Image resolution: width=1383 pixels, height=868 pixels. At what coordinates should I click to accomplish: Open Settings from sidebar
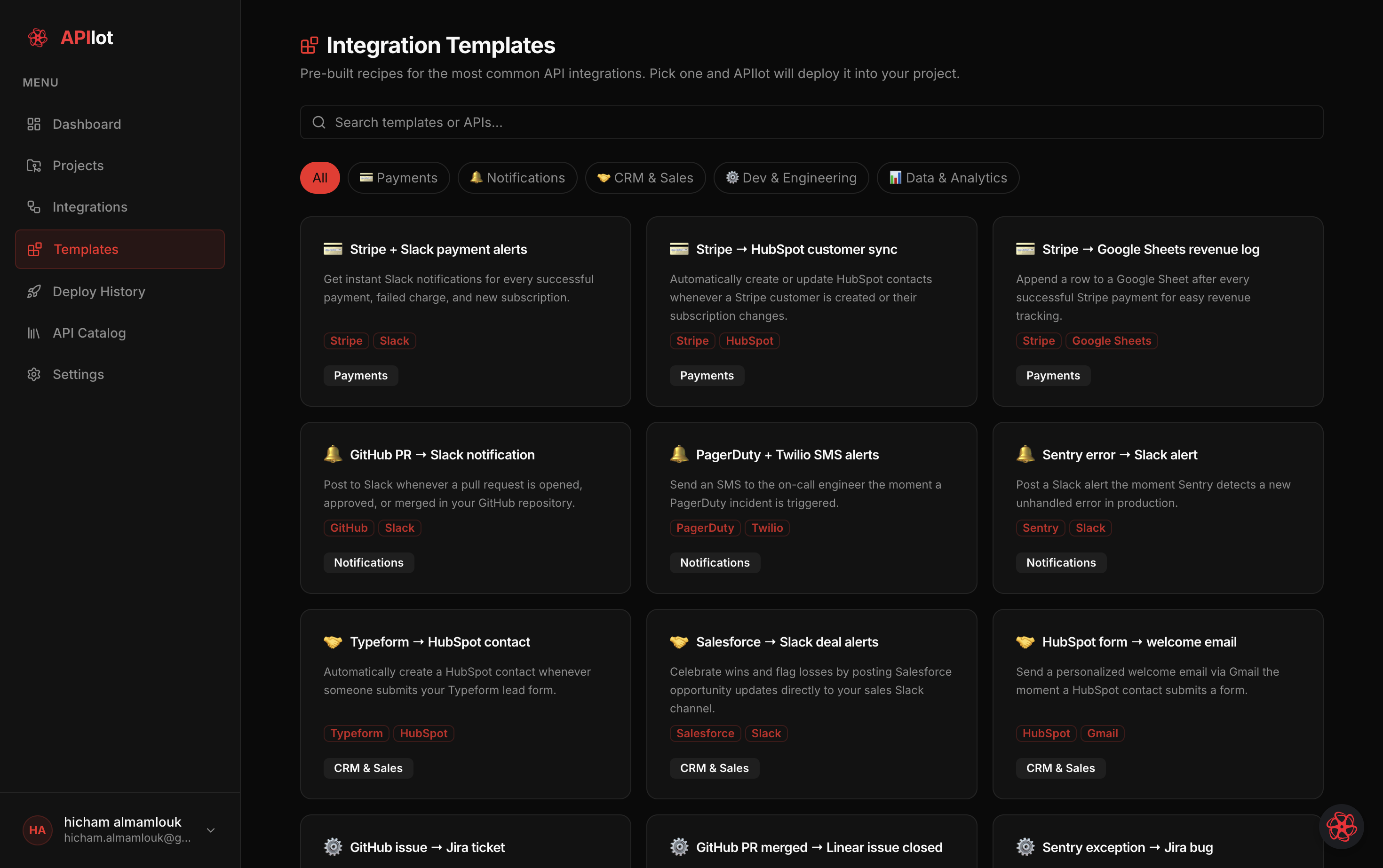(x=119, y=374)
